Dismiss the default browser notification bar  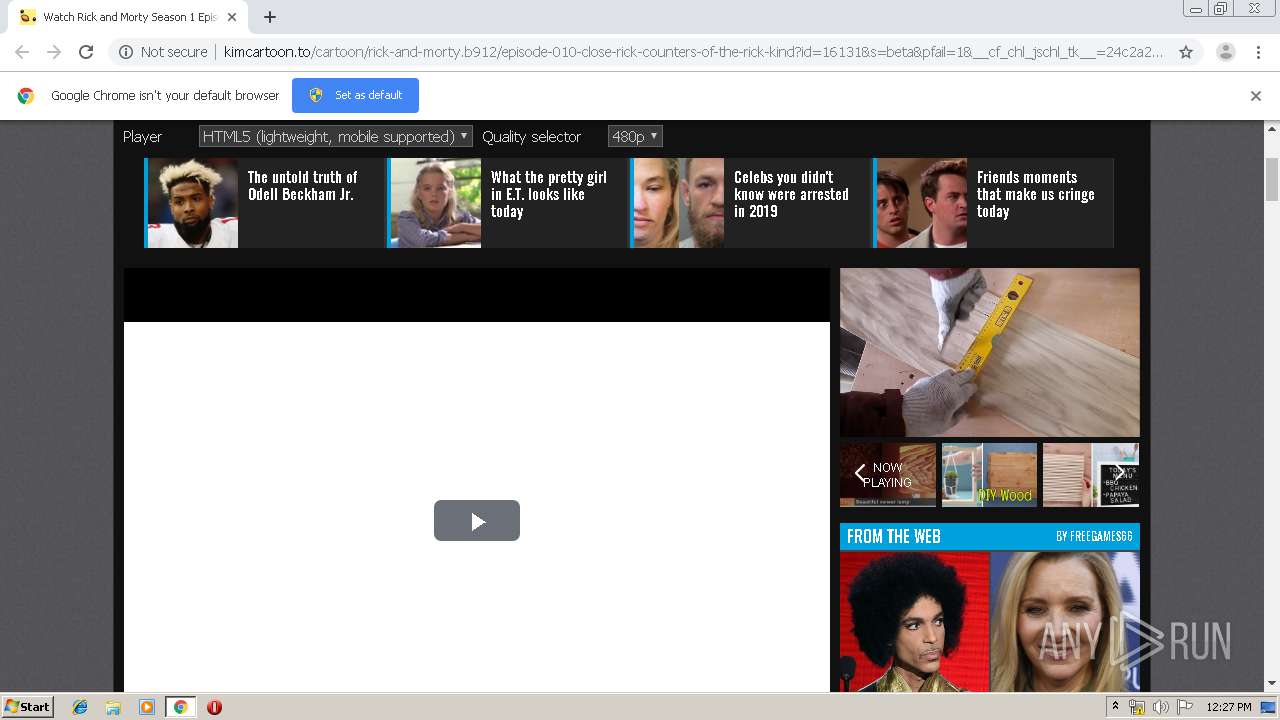pyautogui.click(x=1256, y=96)
